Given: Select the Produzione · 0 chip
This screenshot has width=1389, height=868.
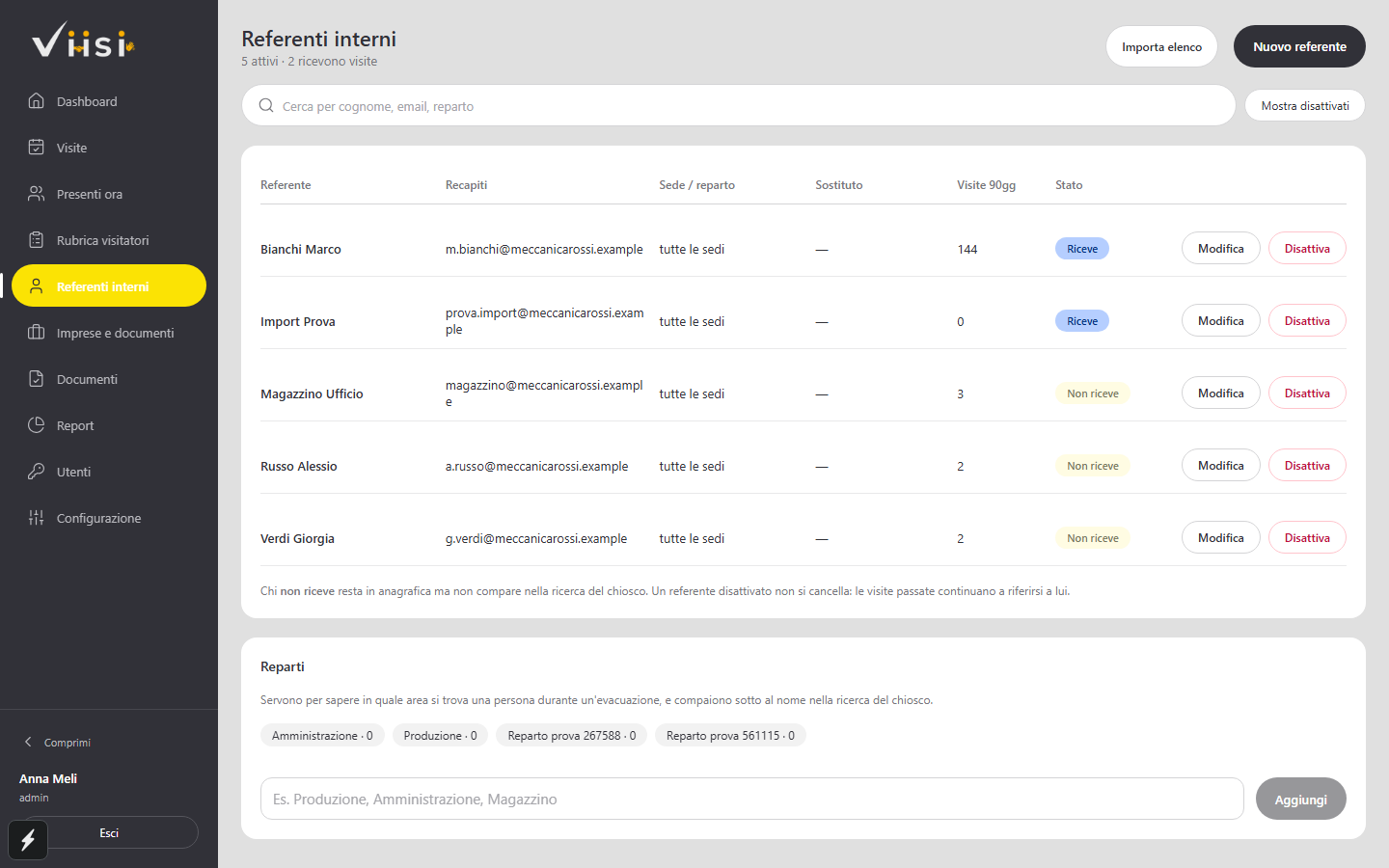Looking at the screenshot, I should click(x=440, y=735).
